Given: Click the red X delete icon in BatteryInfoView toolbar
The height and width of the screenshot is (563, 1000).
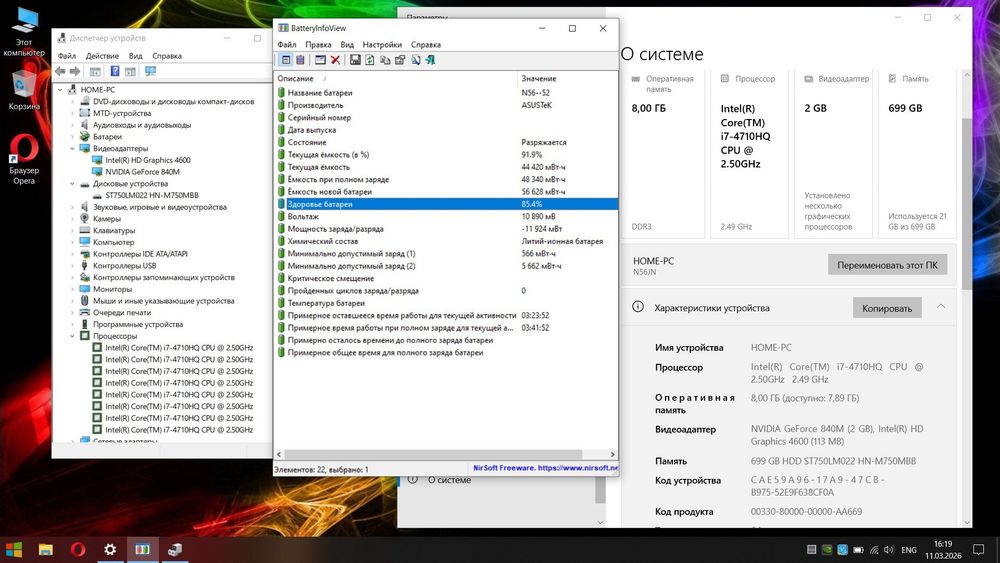Looking at the screenshot, I should [x=335, y=60].
